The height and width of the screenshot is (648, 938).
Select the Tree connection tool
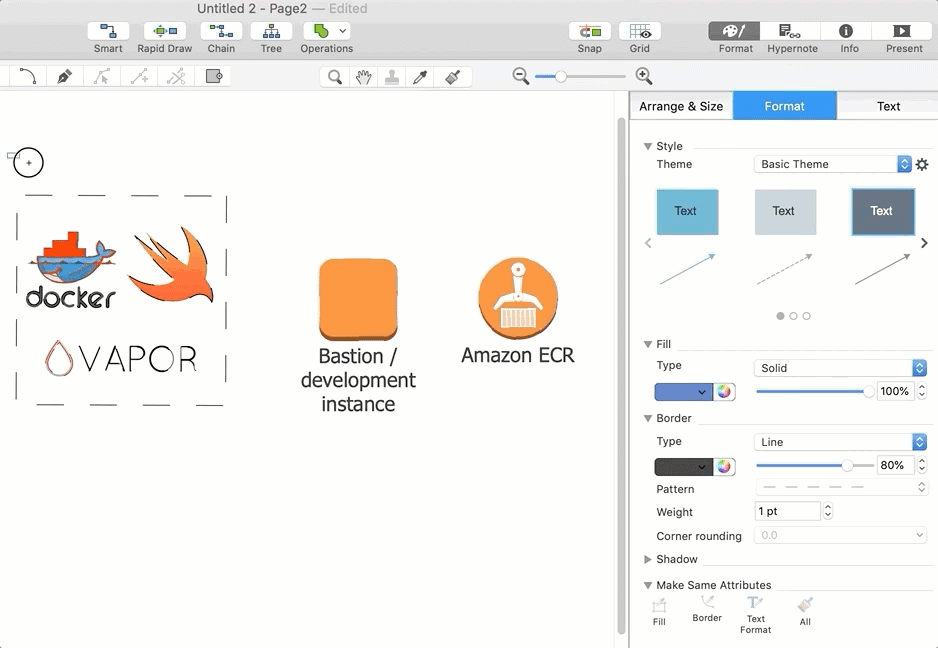pos(271,31)
